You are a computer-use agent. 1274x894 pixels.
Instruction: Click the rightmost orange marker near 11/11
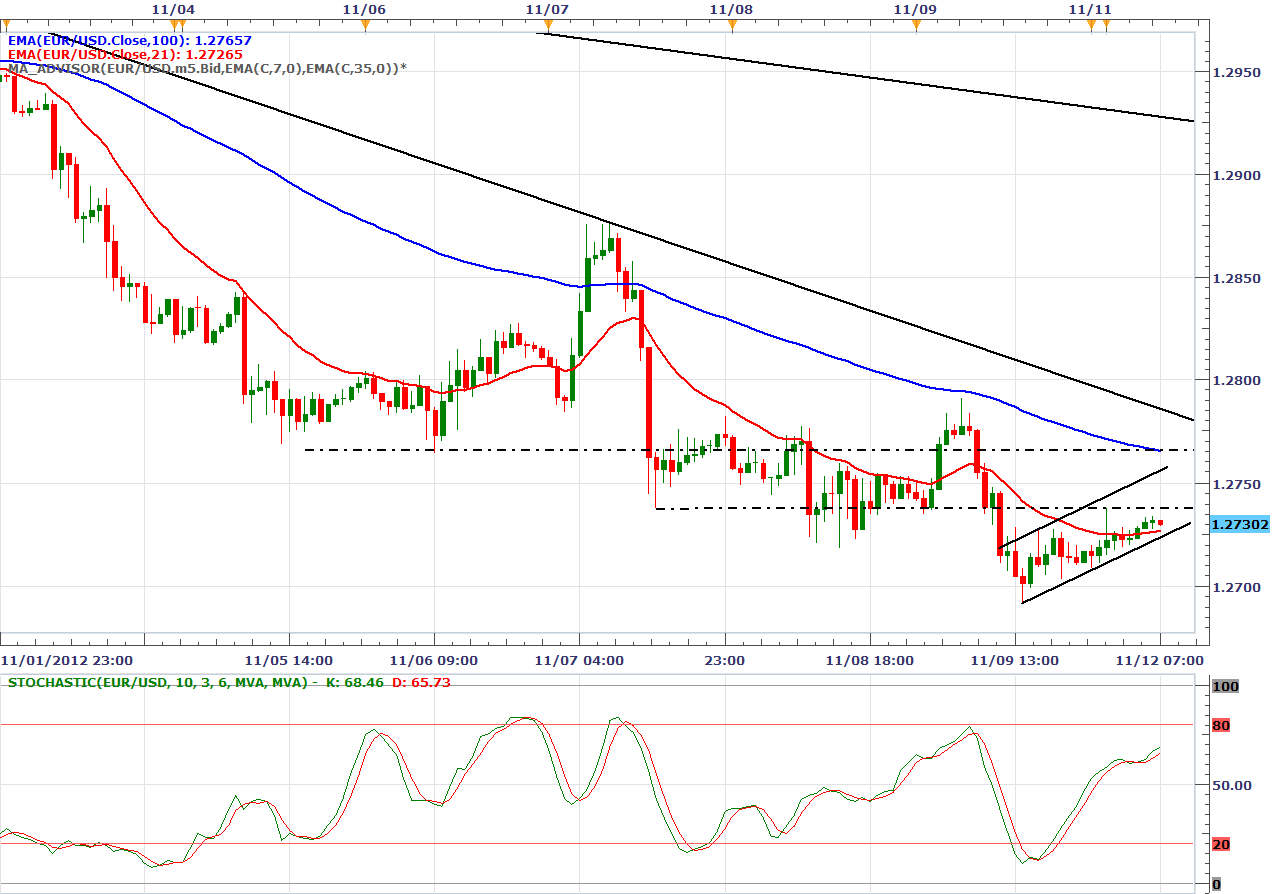click(x=1106, y=23)
